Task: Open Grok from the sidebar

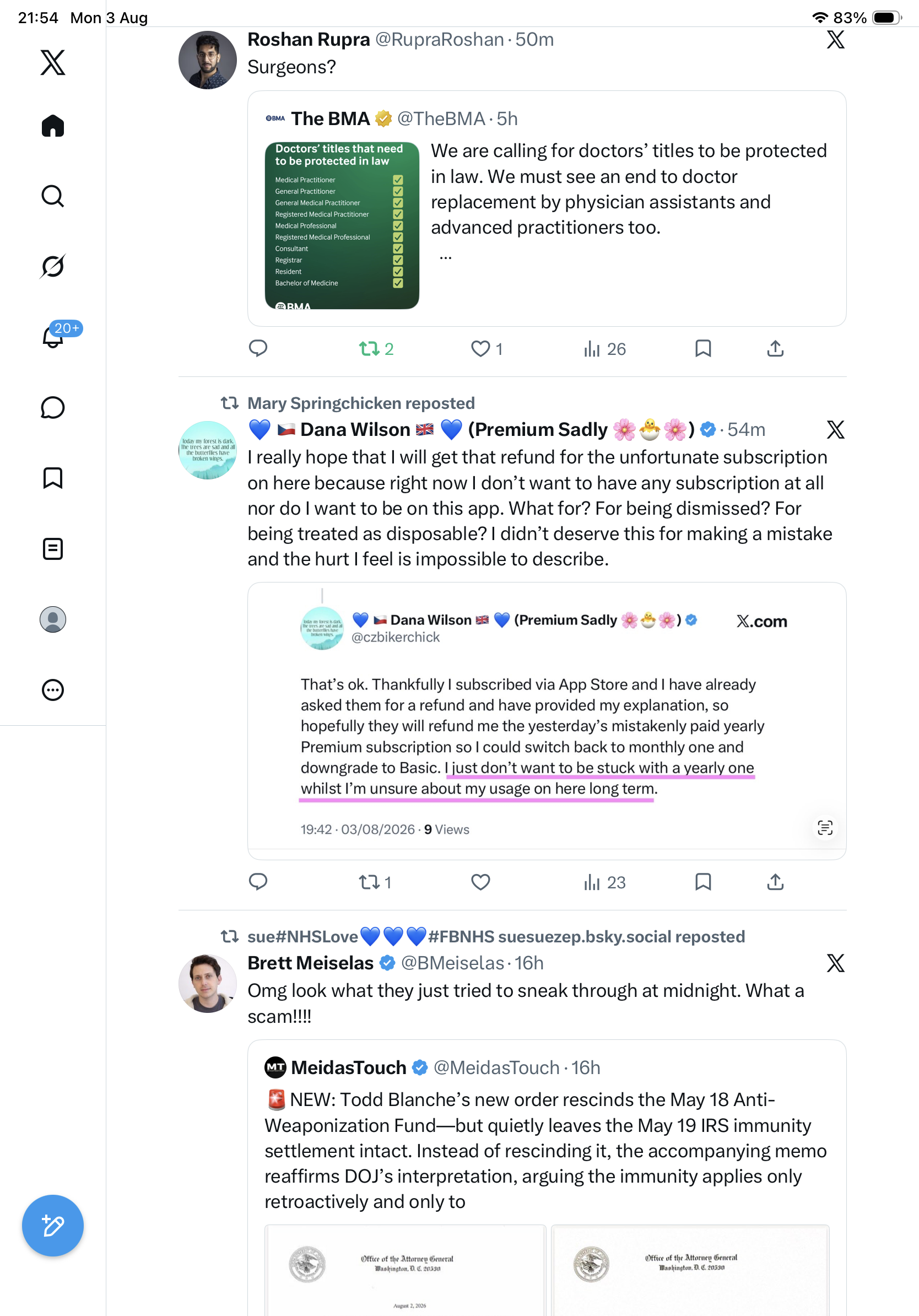Action: pyautogui.click(x=53, y=266)
